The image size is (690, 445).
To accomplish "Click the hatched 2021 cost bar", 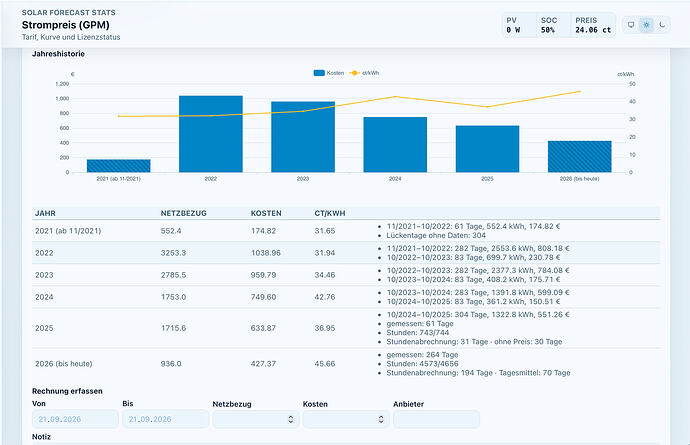I will pyautogui.click(x=118, y=165).
